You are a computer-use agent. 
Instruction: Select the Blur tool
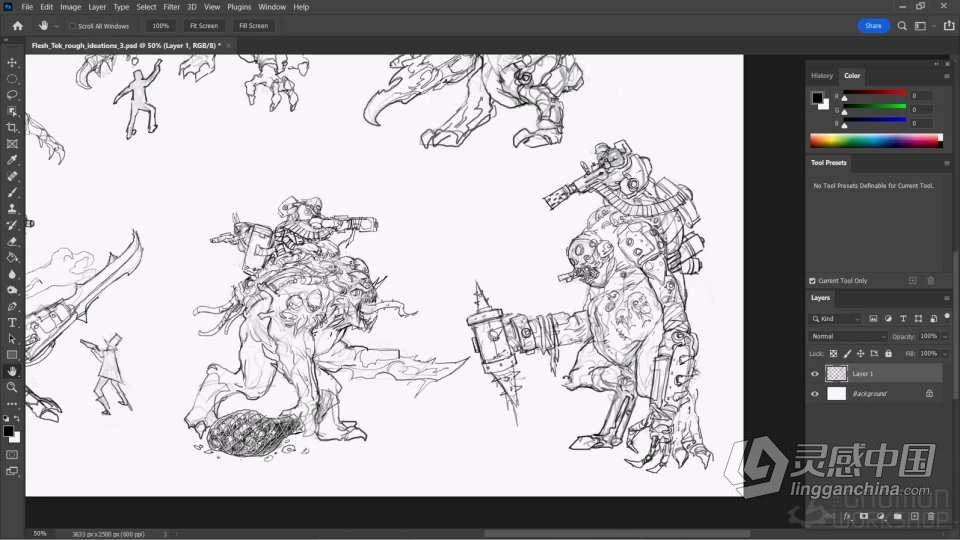[12, 274]
